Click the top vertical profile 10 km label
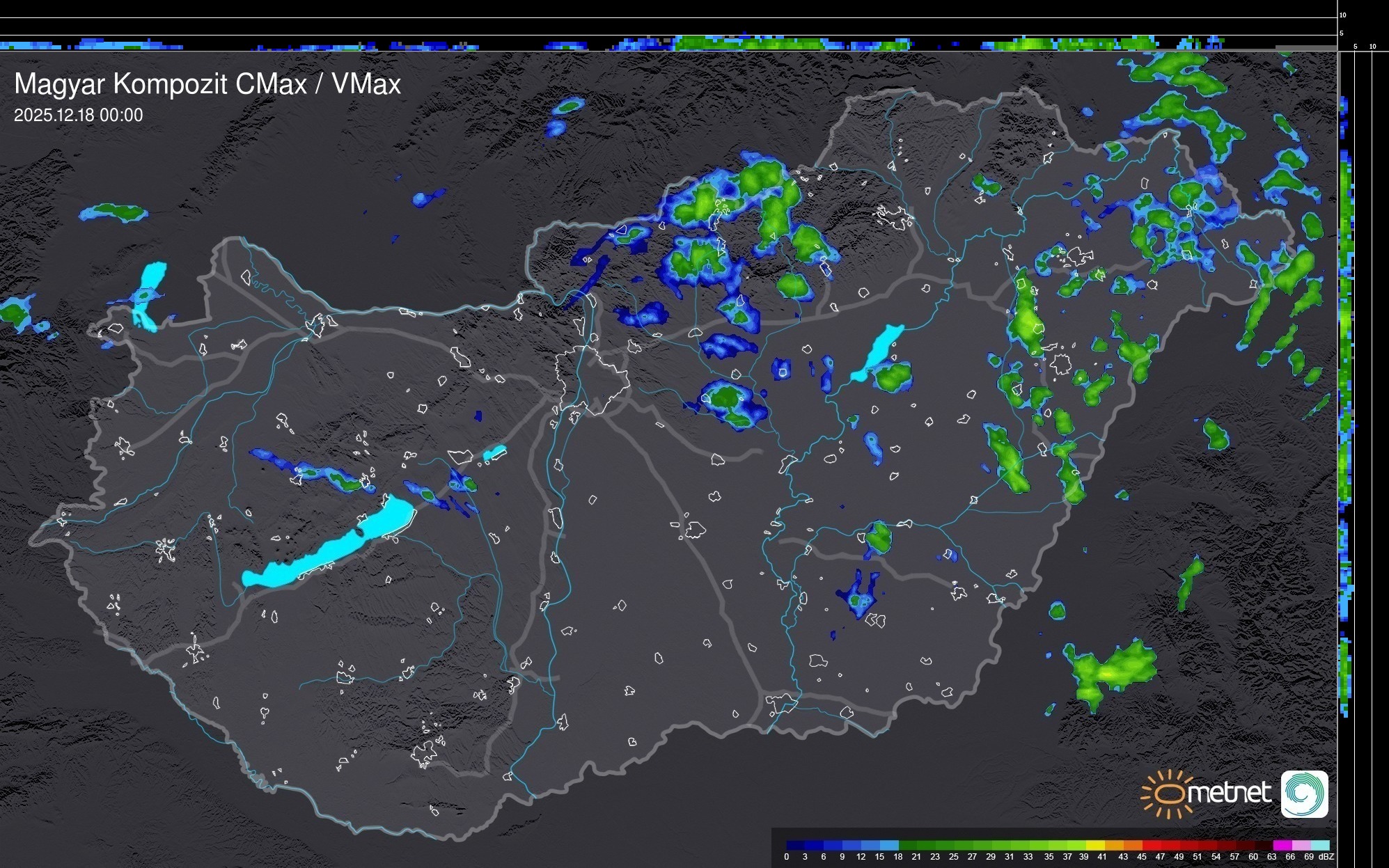The image size is (1389, 868). 1343,15
